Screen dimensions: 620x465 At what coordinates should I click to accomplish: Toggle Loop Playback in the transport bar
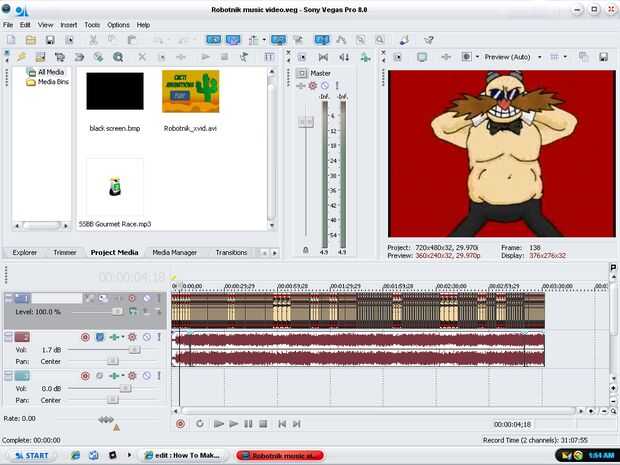(200, 424)
